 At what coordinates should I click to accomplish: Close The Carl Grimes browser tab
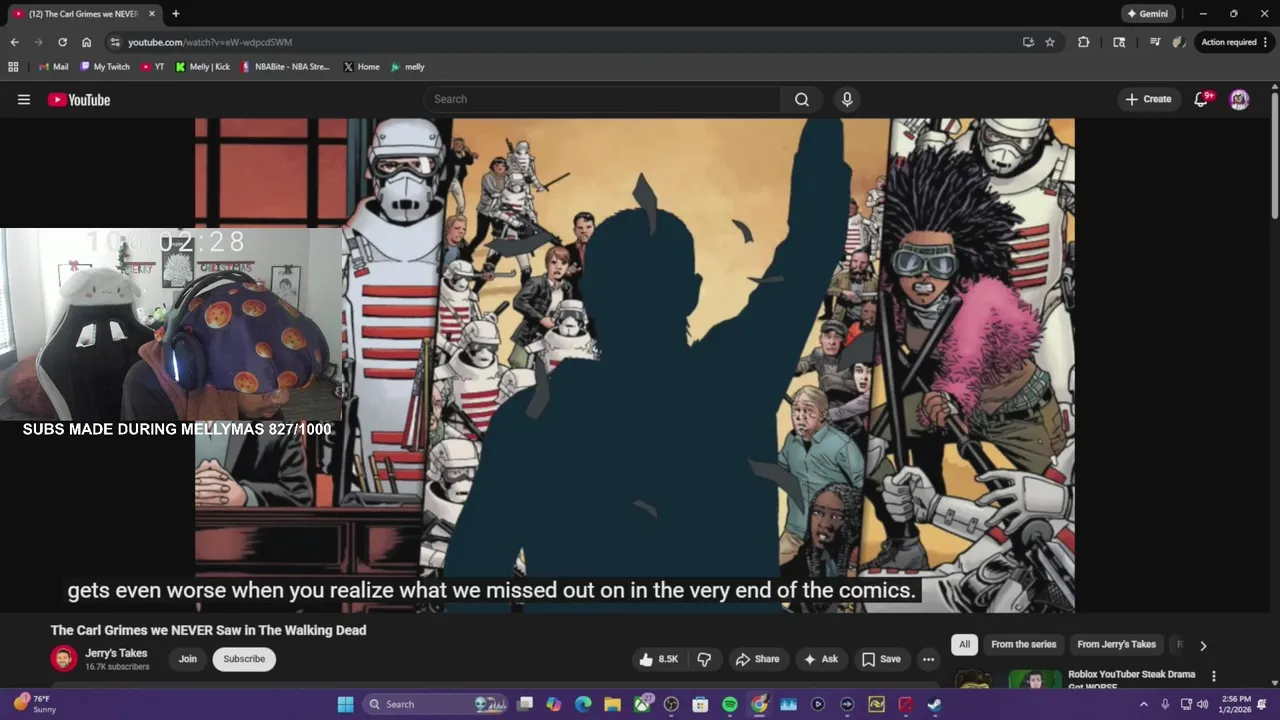(x=152, y=14)
